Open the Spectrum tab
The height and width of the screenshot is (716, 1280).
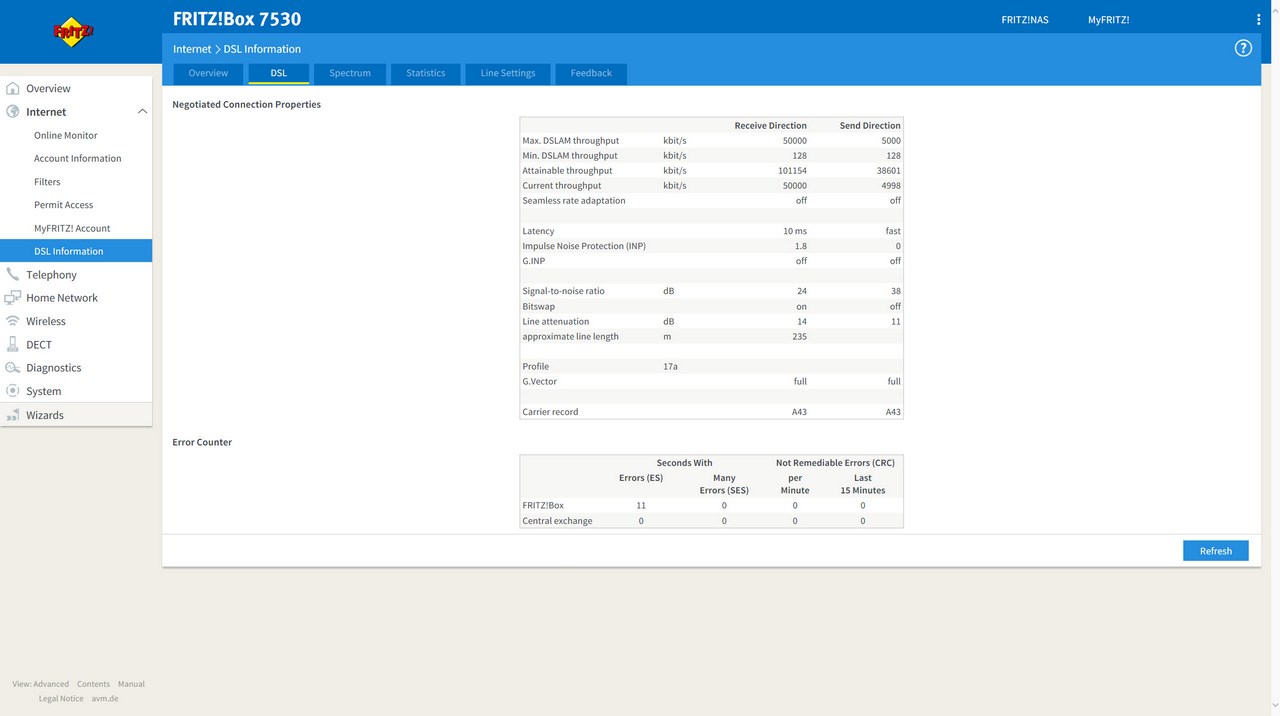pyautogui.click(x=350, y=73)
